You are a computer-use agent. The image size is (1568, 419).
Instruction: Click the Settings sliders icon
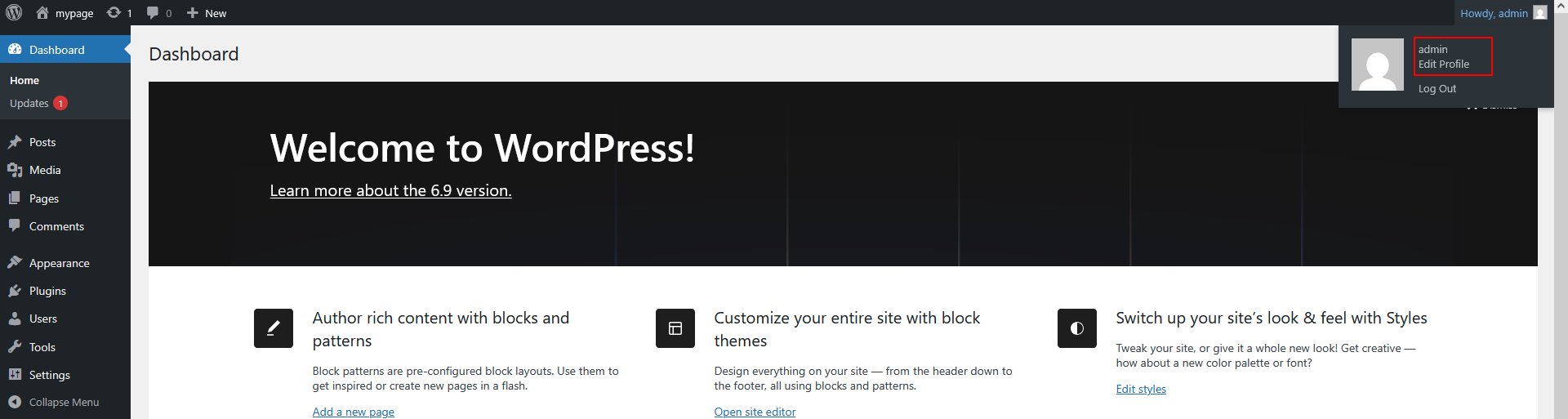[x=15, y=375]
